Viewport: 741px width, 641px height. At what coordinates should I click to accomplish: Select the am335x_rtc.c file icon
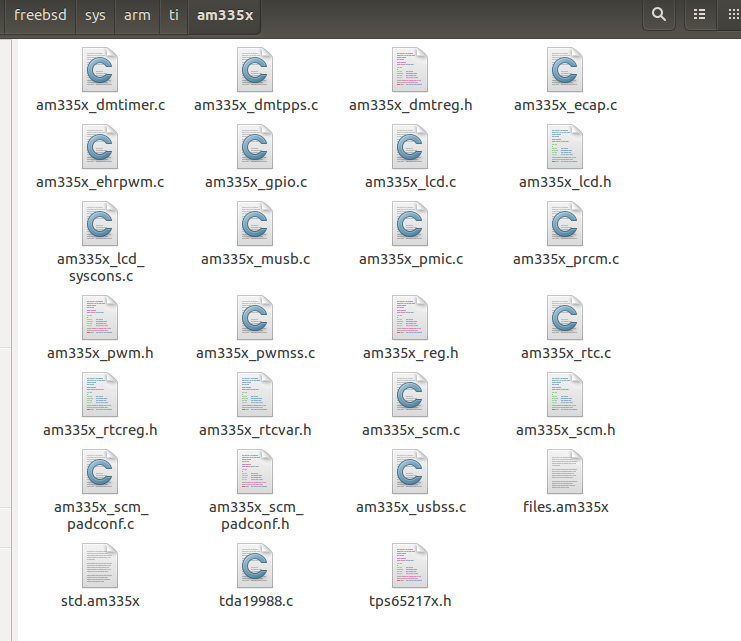(565, 318)
